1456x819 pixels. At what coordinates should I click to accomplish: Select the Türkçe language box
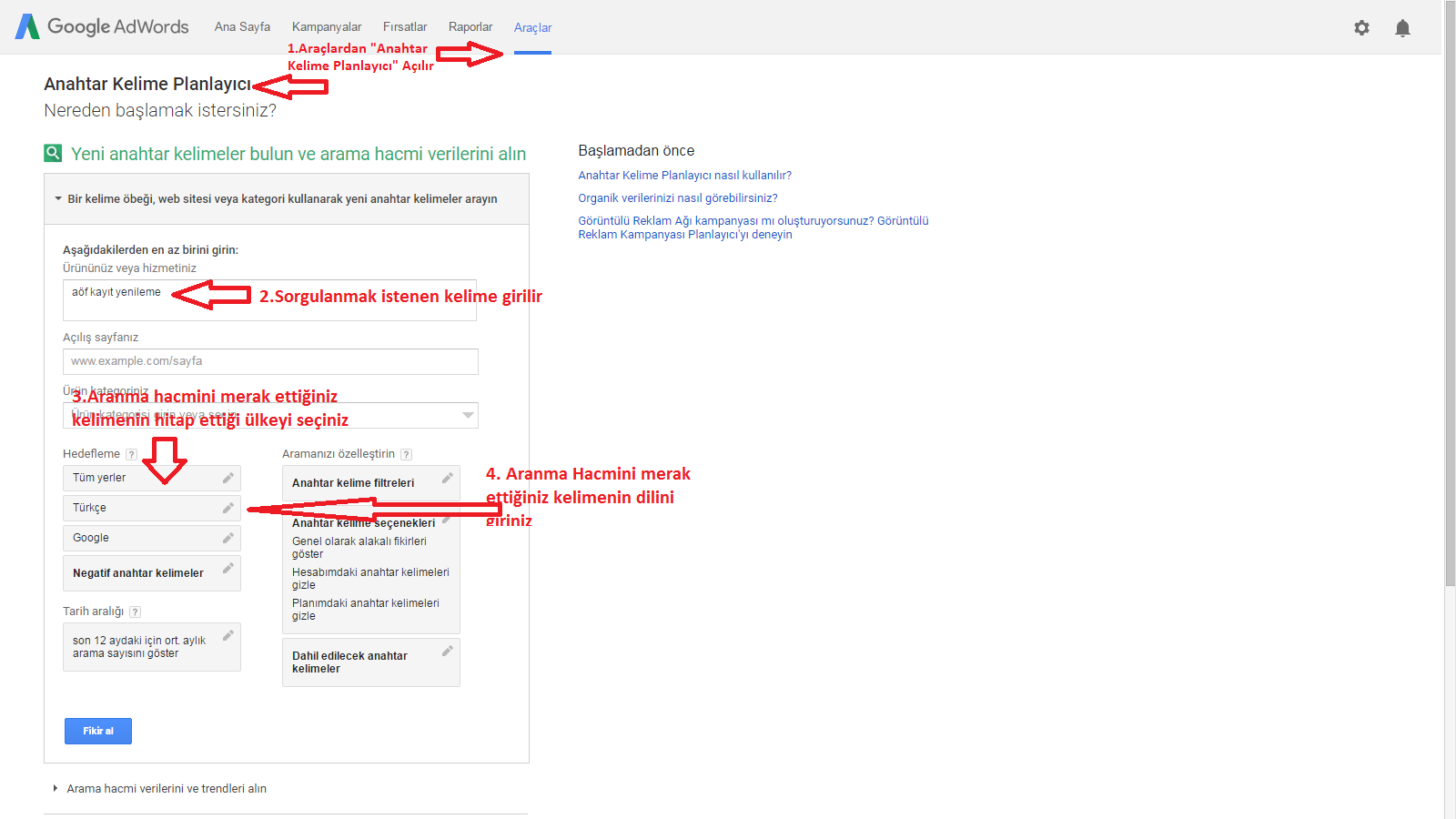coord(152,508)
